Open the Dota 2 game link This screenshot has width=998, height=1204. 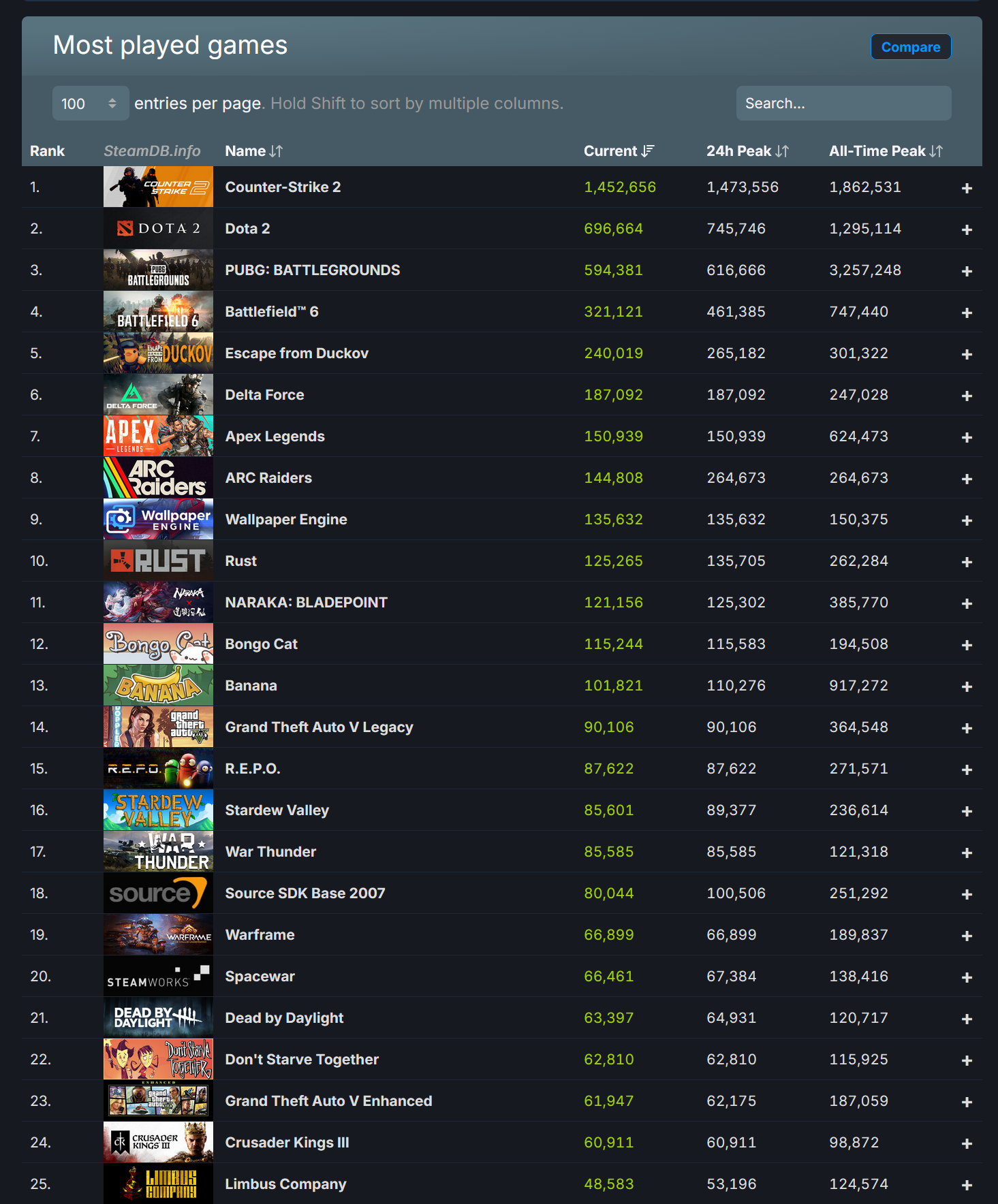(247, 228)
